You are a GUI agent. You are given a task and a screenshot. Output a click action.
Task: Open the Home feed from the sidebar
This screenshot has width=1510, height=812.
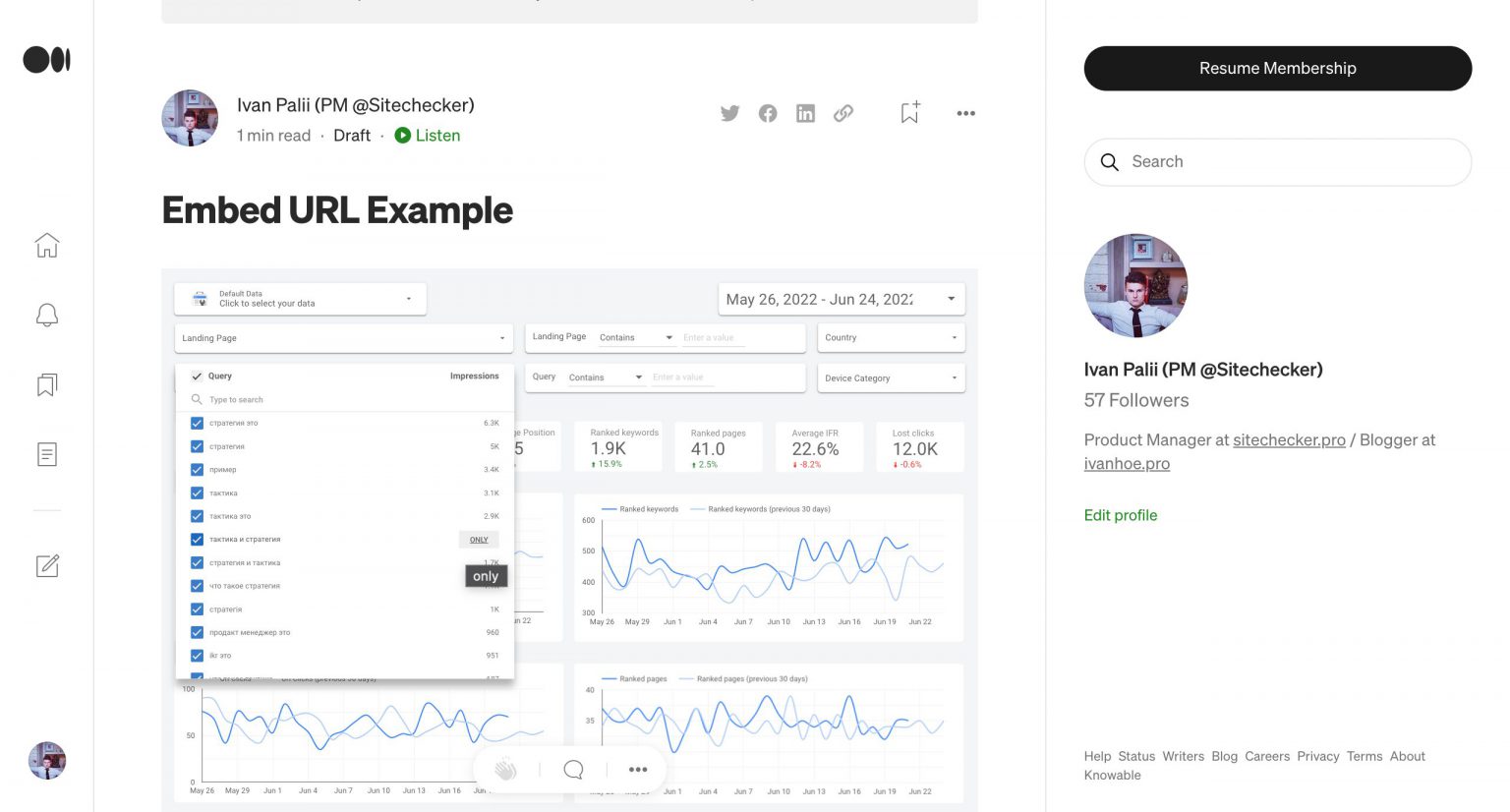(x=46, y=246)
